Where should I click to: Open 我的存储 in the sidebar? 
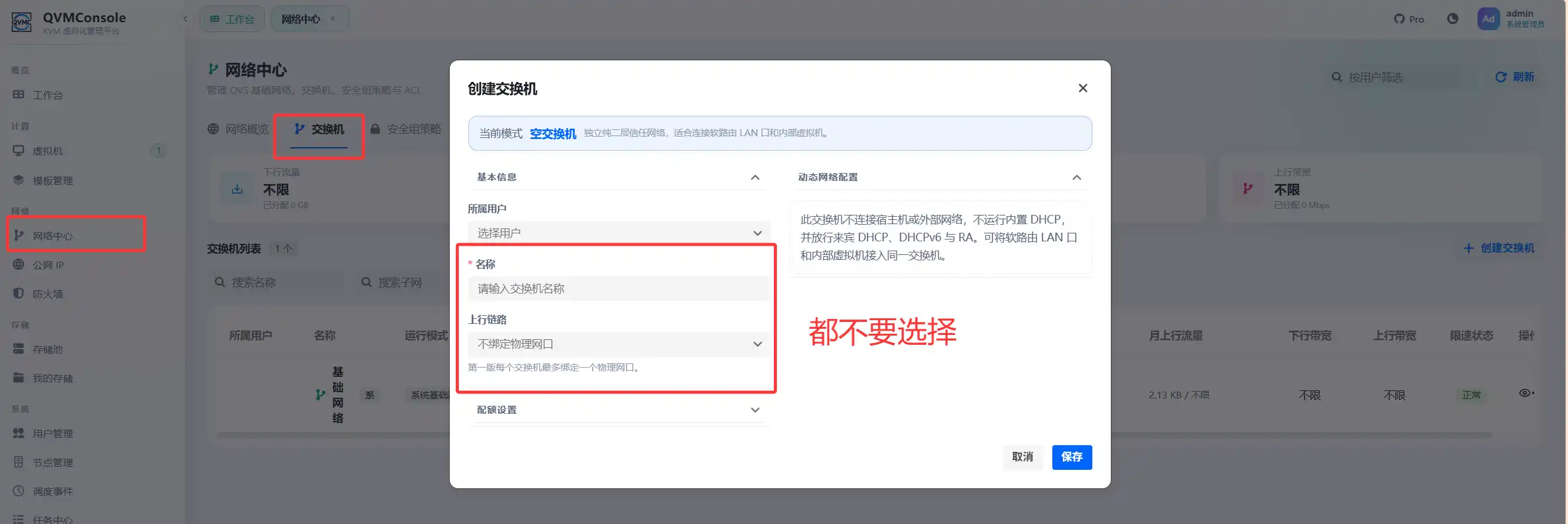[x=53, y=378]
